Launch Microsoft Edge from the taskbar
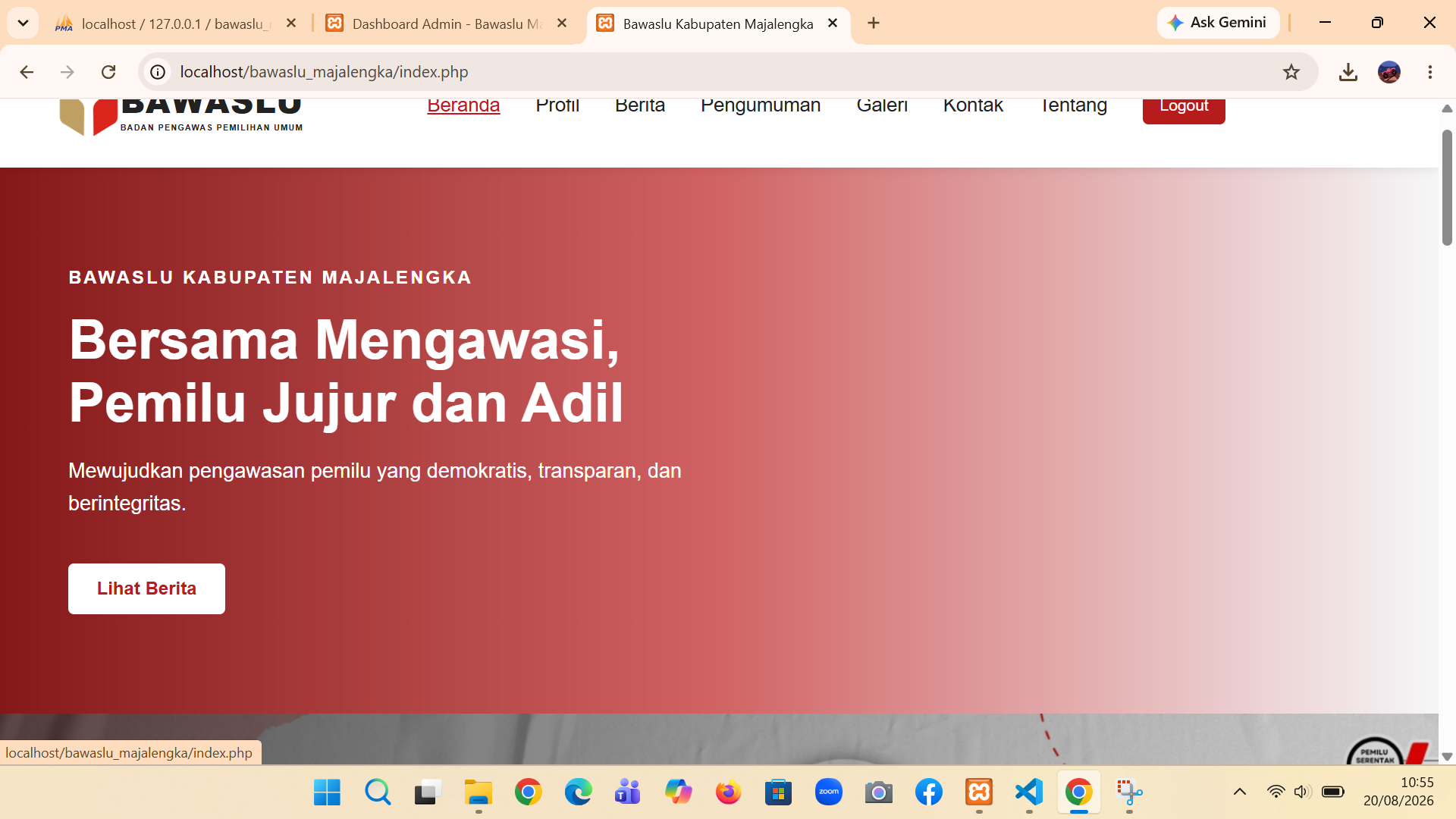Viewport: 1456px width, 819px height. click(x=578, y=792)
